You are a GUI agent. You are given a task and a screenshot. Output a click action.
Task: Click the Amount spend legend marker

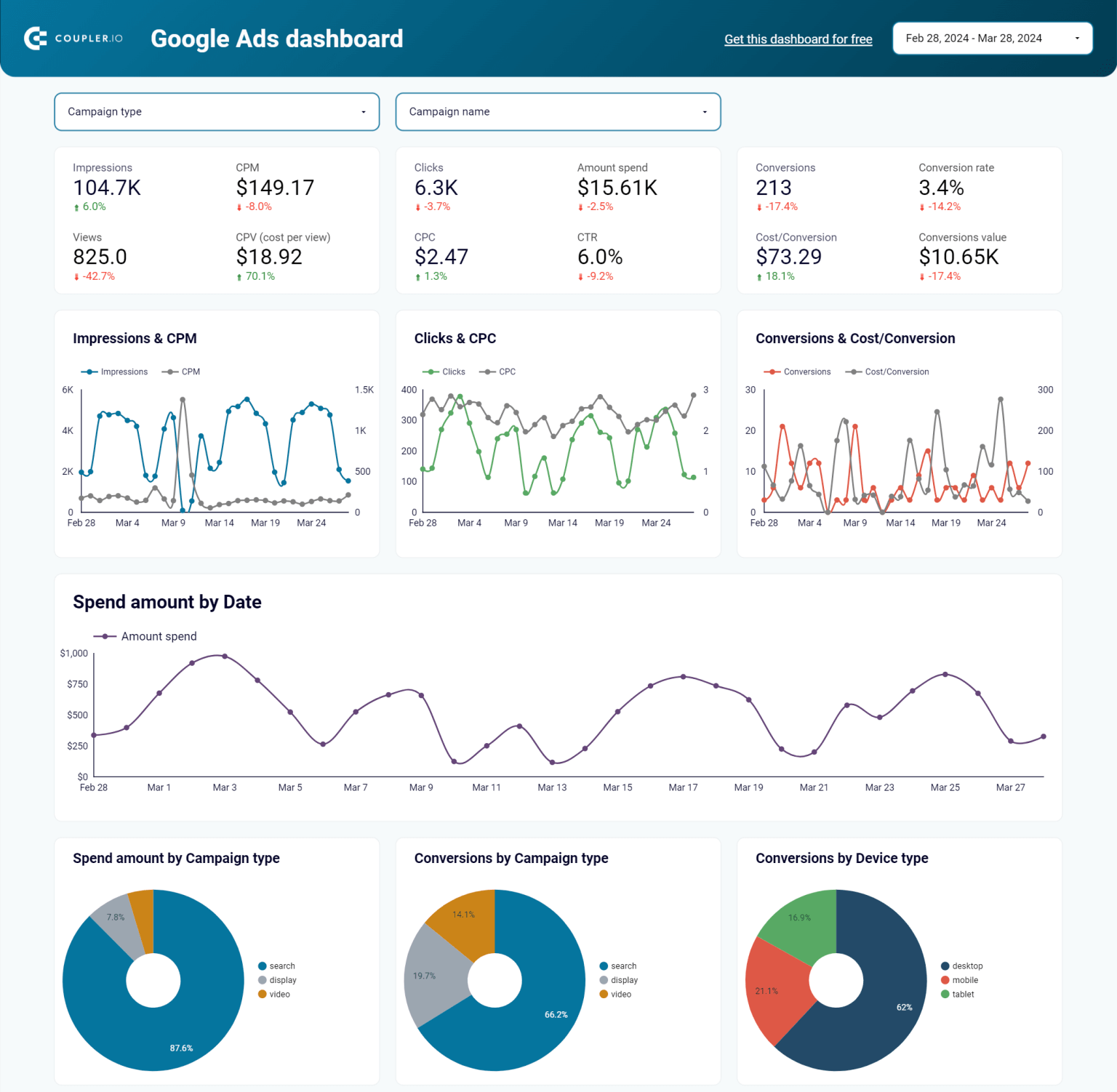[x=105, y=636]
